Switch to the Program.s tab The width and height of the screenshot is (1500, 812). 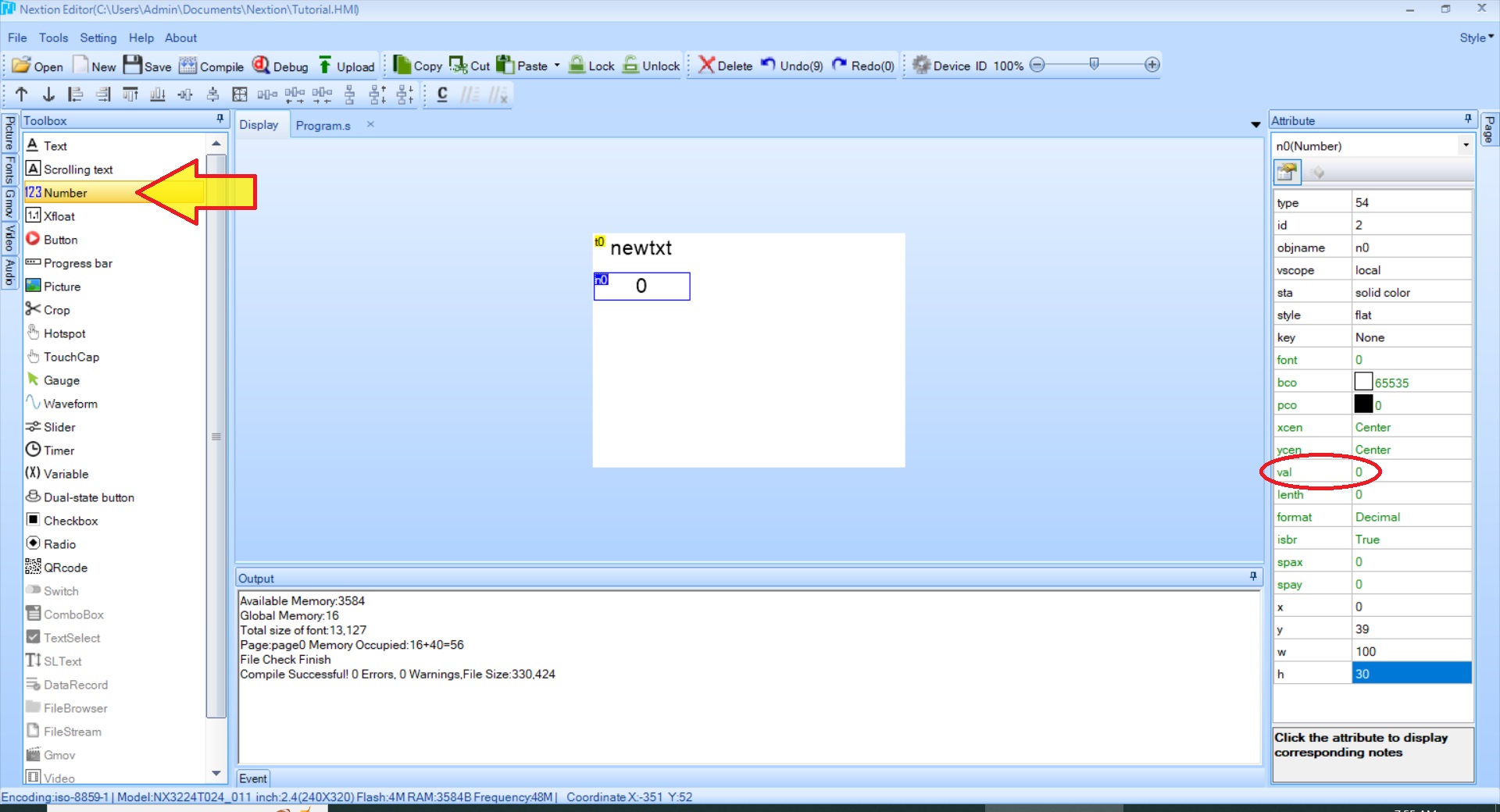point(323,125)
